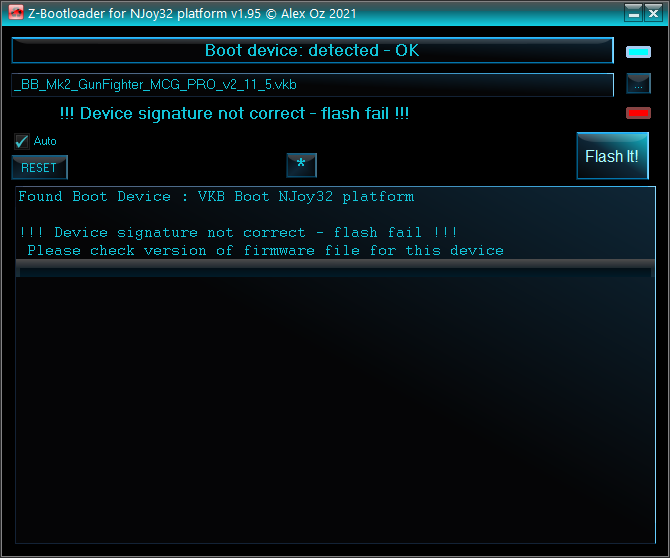Minimize the Z-Bootloader window

click(634, 13)
